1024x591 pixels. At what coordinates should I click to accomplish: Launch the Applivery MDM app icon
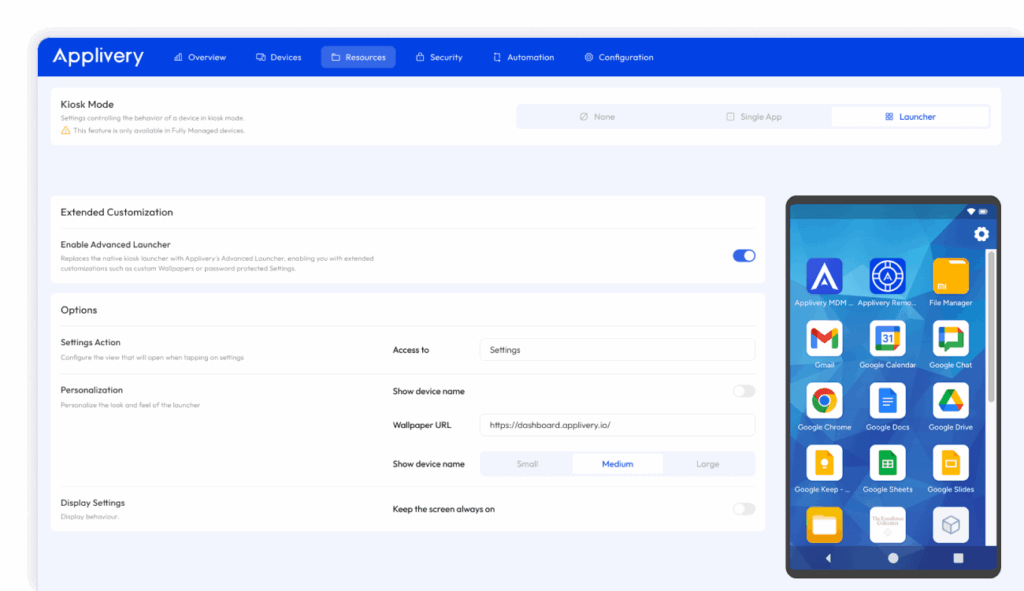click(823, 278)
